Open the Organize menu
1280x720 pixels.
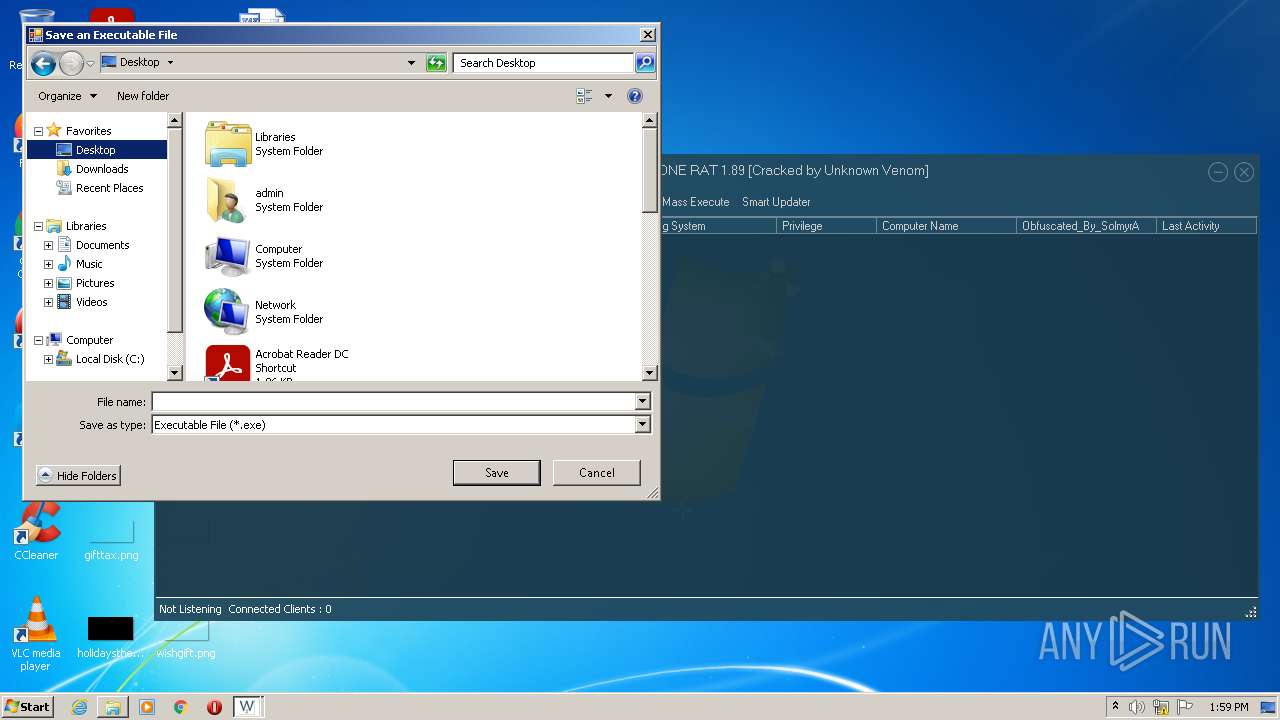(x=68, y=96)
